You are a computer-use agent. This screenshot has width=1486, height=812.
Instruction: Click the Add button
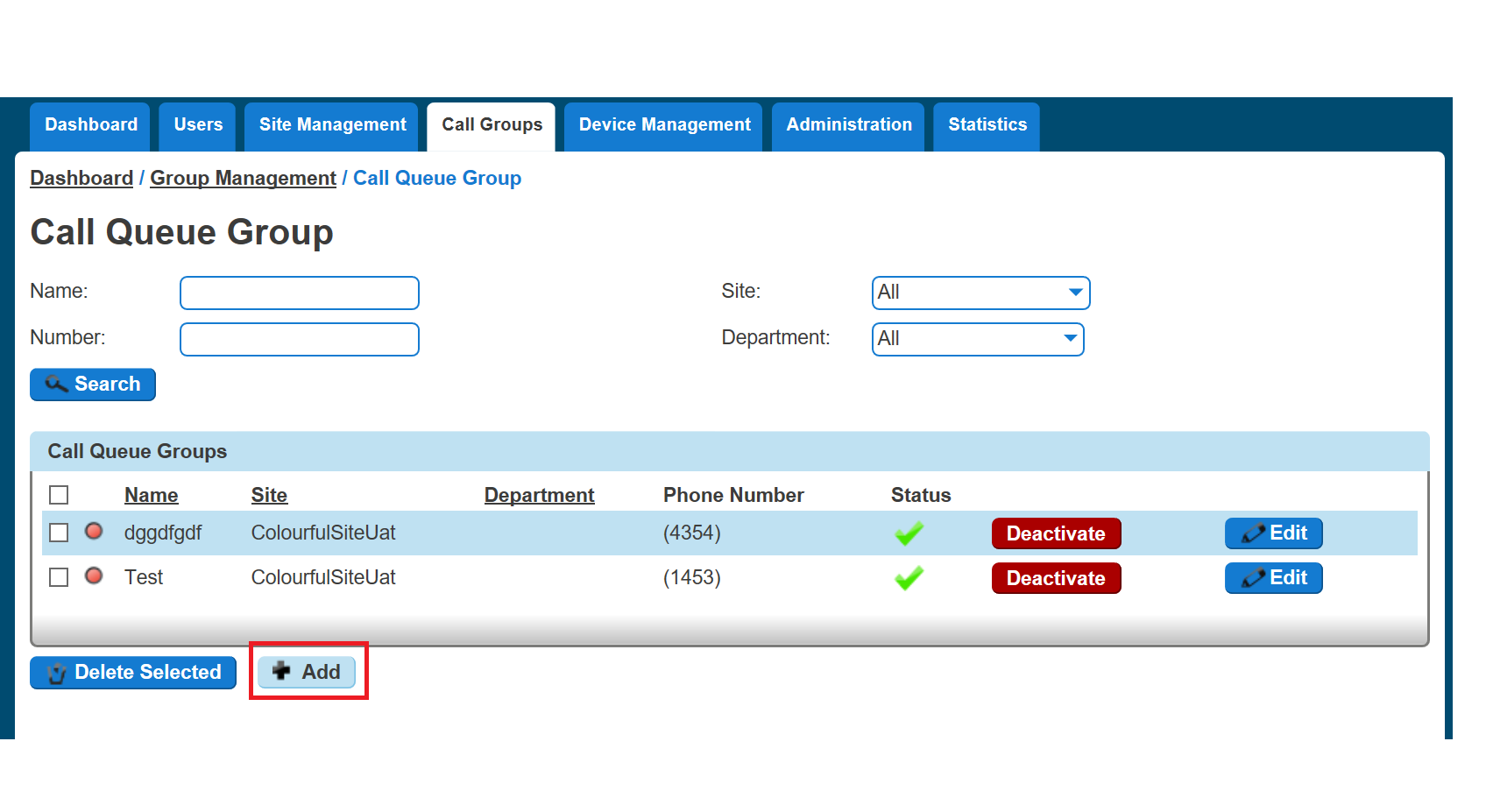307,672
